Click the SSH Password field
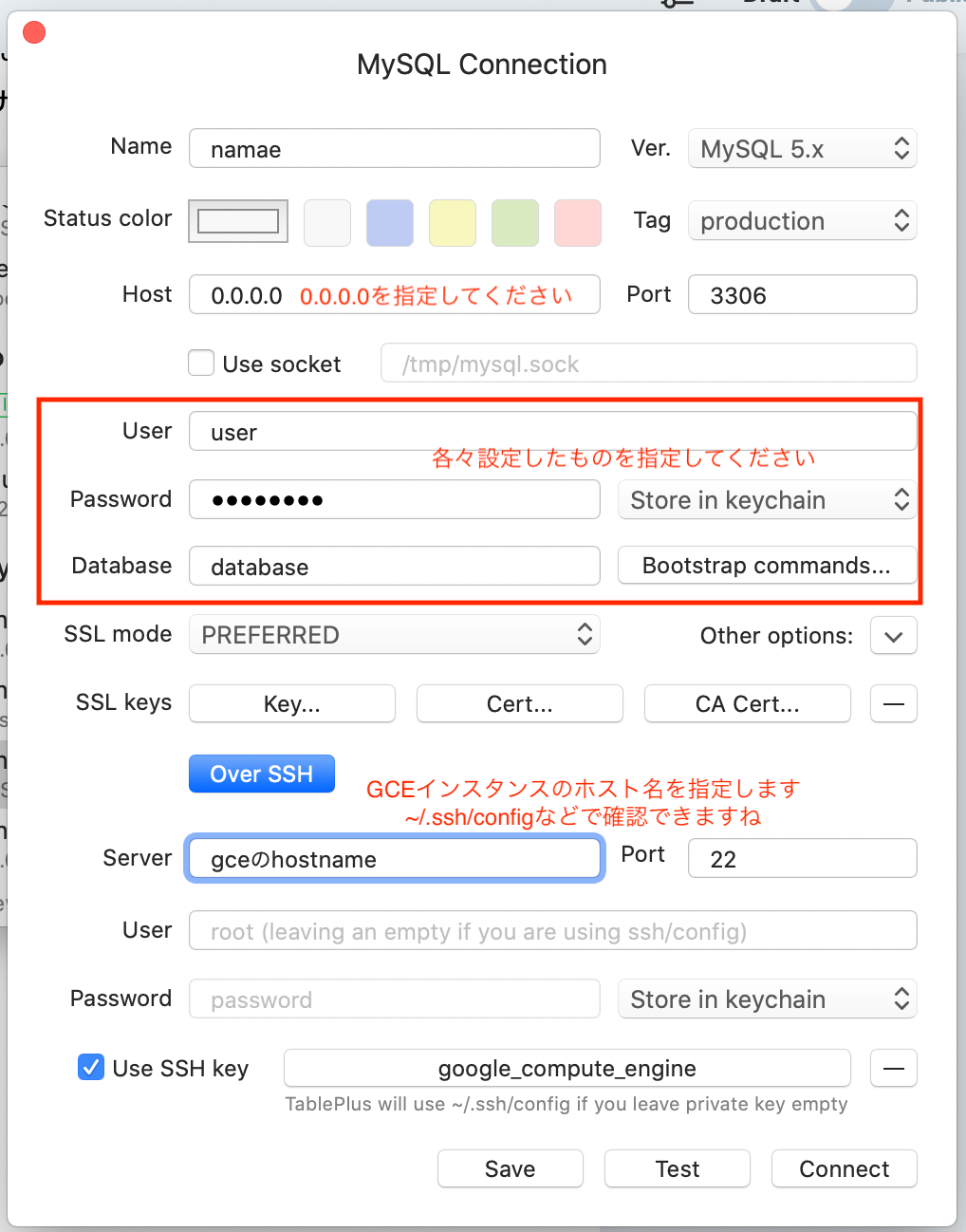 tap(395, 999)
